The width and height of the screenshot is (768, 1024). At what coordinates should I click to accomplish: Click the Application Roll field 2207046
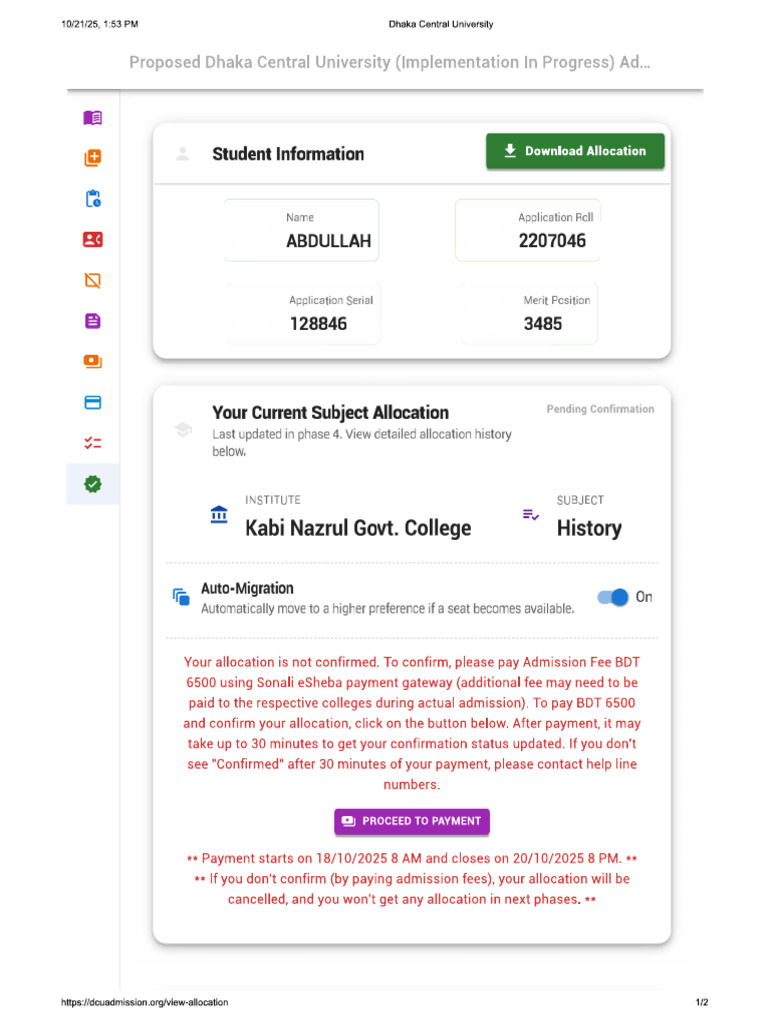tap(528, 230)
